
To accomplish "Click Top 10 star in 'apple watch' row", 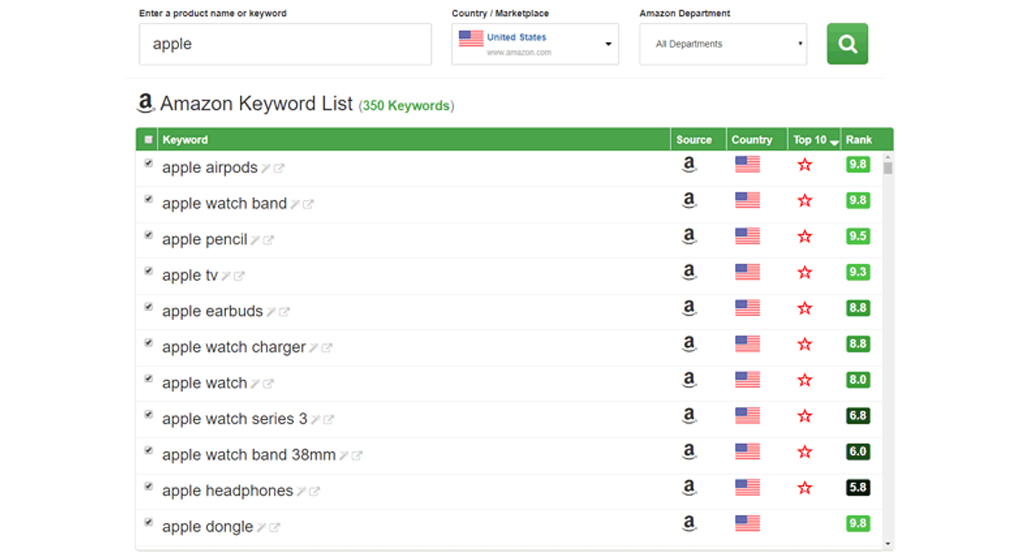I will pos(805,380).
